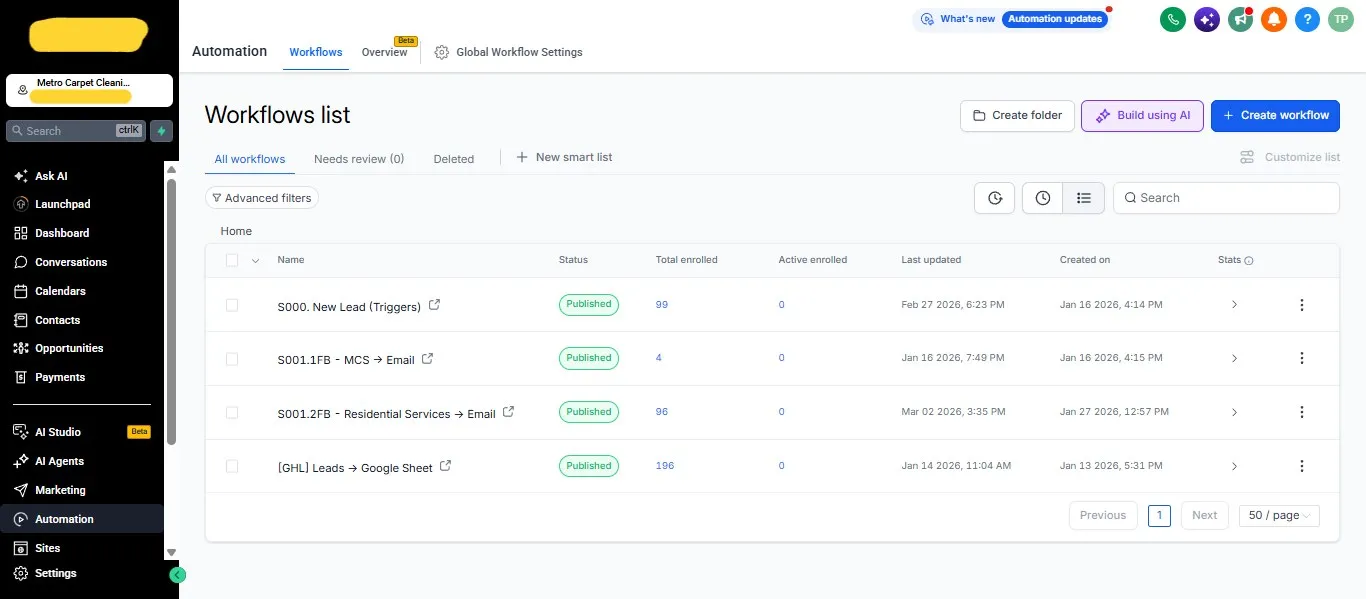Viewport: 1366px width, 599px height.
Task: Open S000. New Lead workflow in new tab icon
Action: pos(434,305)
